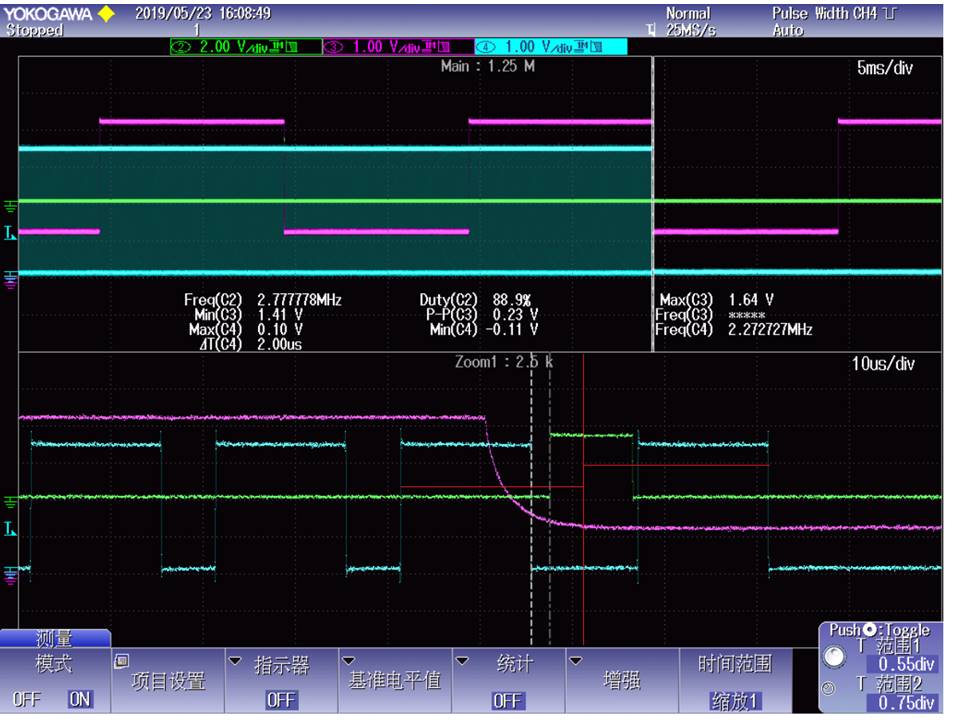
Task: Click the Push toggle knob symbol
Action: [869, 629]
